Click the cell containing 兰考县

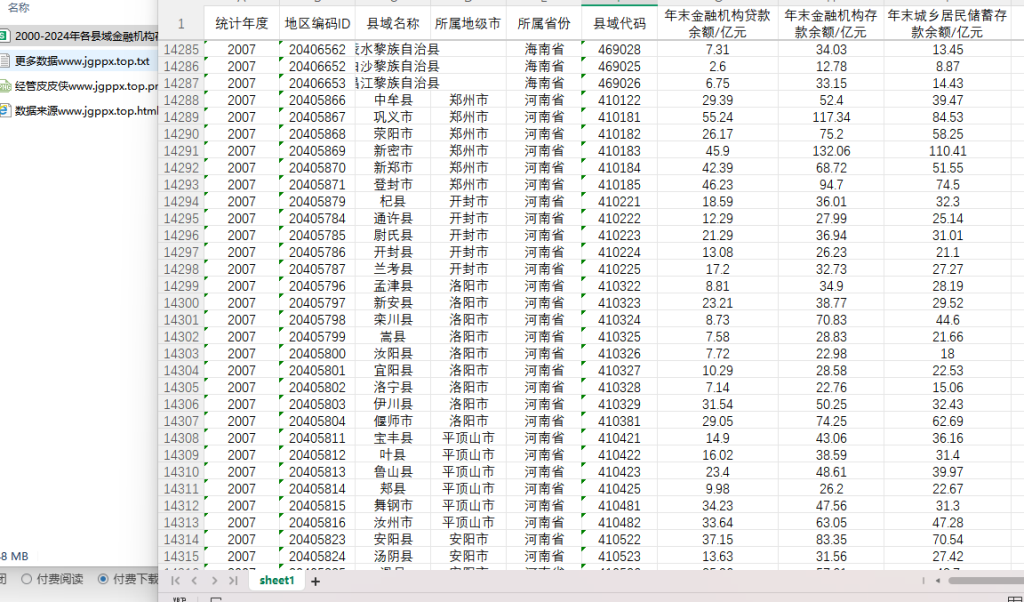coord(393,269)
